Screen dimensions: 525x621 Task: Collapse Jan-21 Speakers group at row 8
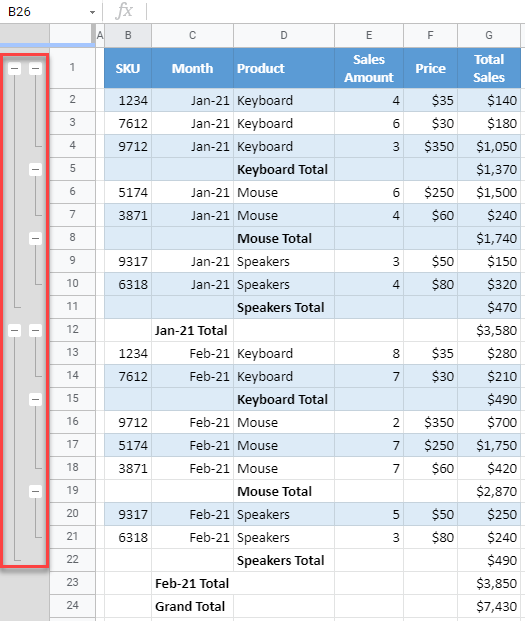36,238
